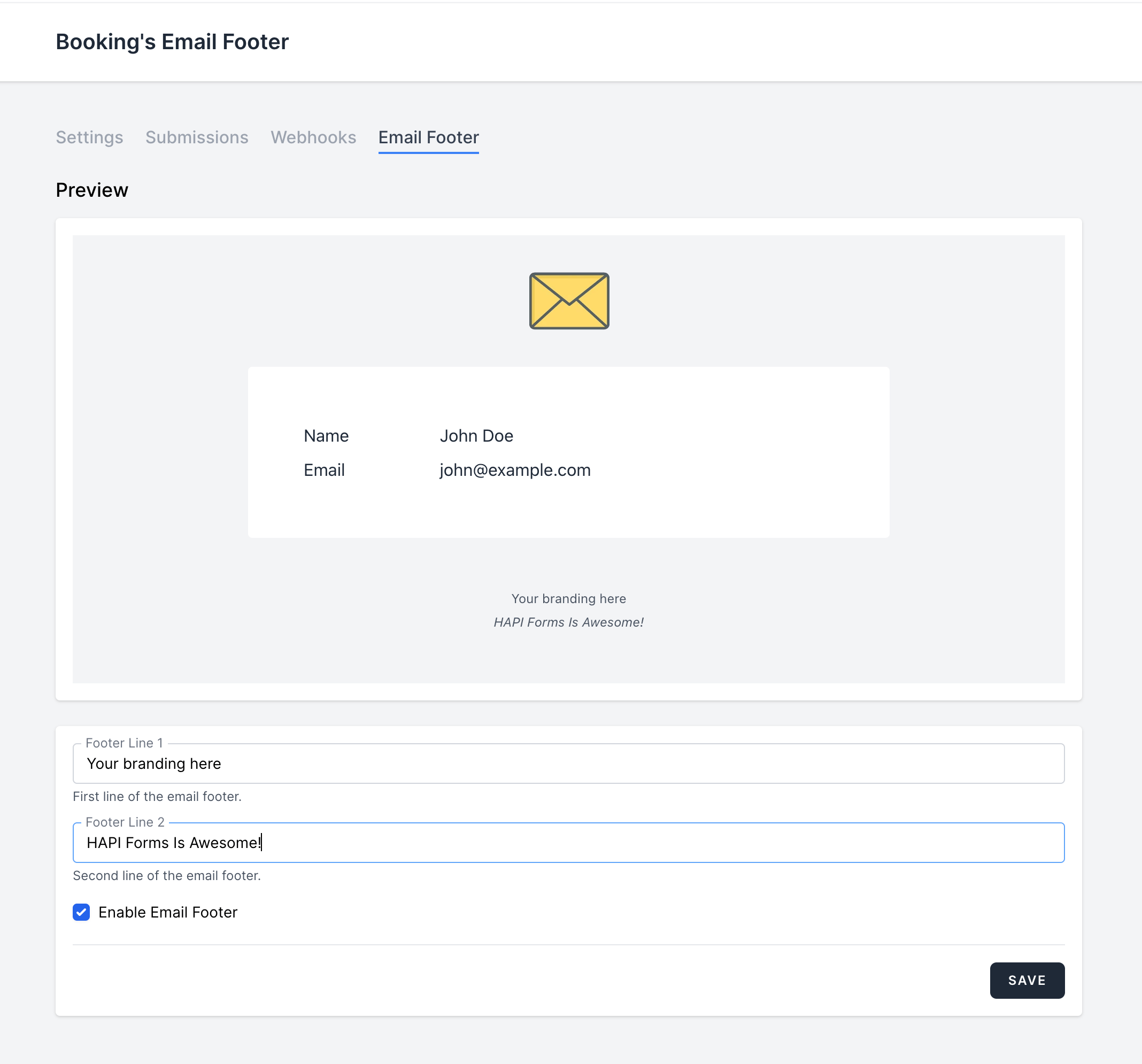Click the 'HAPI Forms Is Awesome!' preview text
Screen dimensions: 1142x1064
point(568,622)
